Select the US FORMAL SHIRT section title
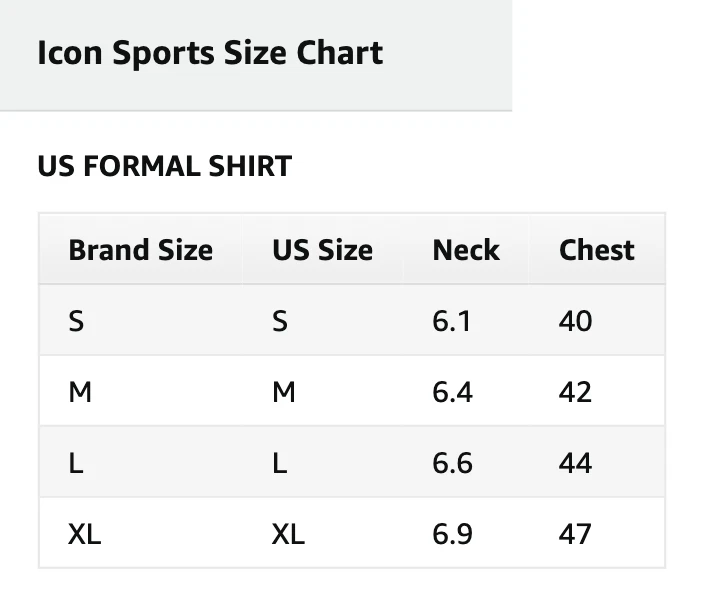Image resolution: width=714 pixels, height=590 pixels. coord(164,166)
